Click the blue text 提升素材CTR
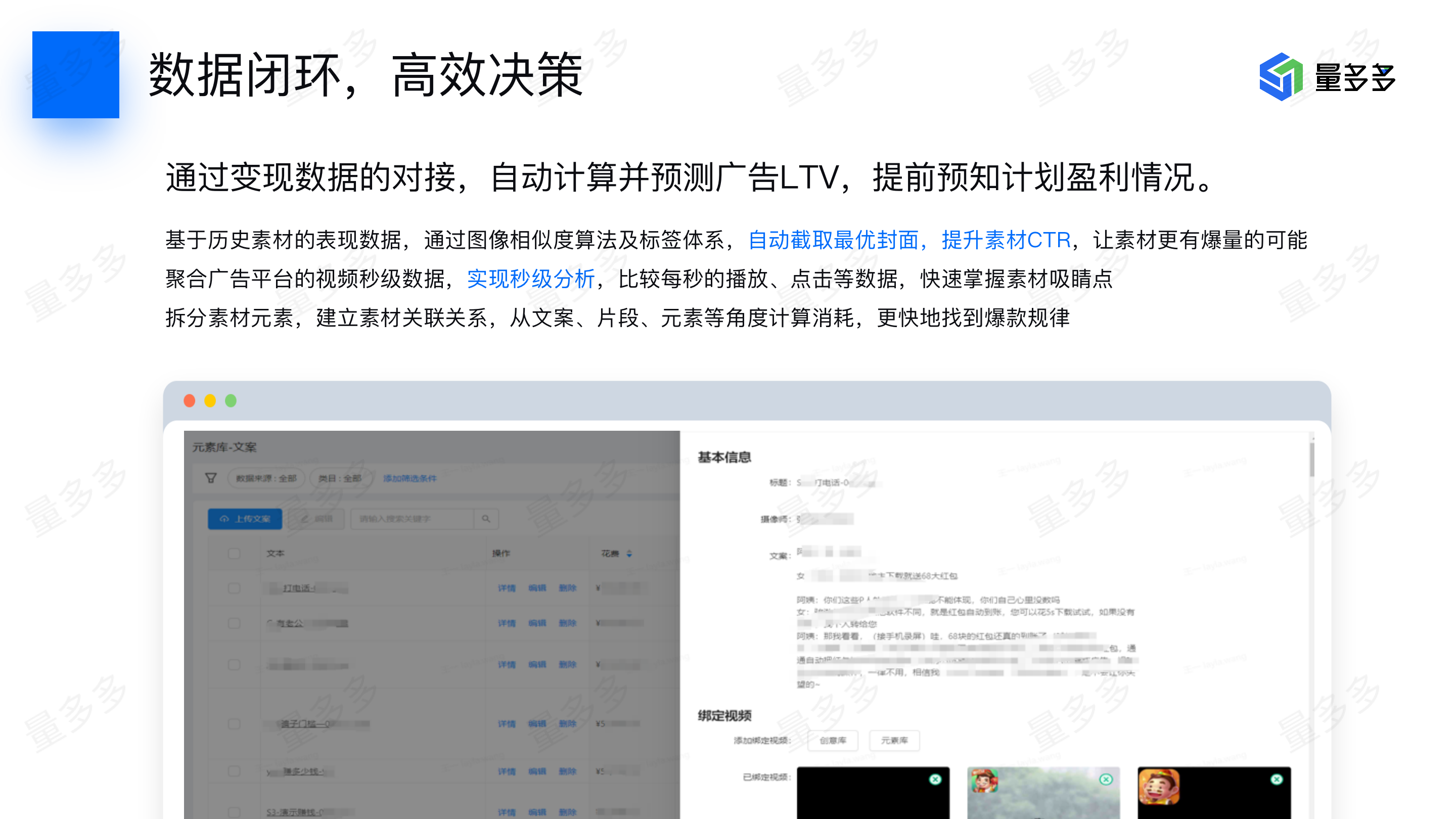Image resolution: width=1456 pixels, height=819 pixels. point(1006,240)
